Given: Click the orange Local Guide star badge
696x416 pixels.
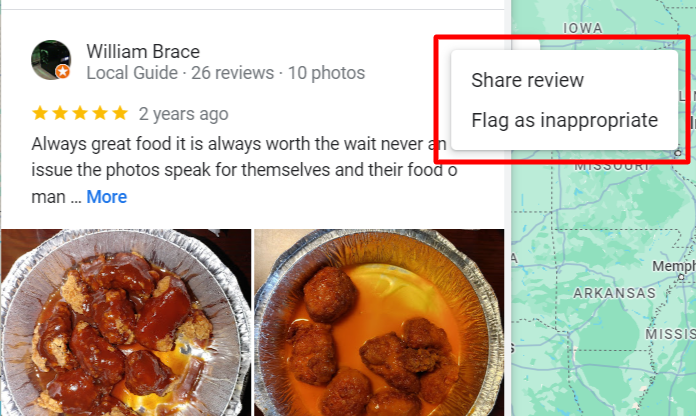Looking at the screenshot, I should click(63, 71).
